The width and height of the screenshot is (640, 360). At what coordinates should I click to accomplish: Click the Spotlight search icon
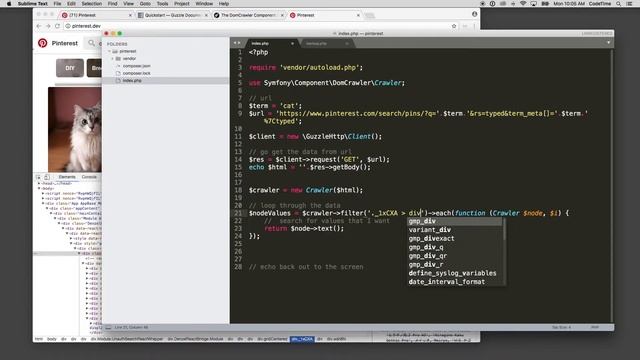tap(619, 4)
